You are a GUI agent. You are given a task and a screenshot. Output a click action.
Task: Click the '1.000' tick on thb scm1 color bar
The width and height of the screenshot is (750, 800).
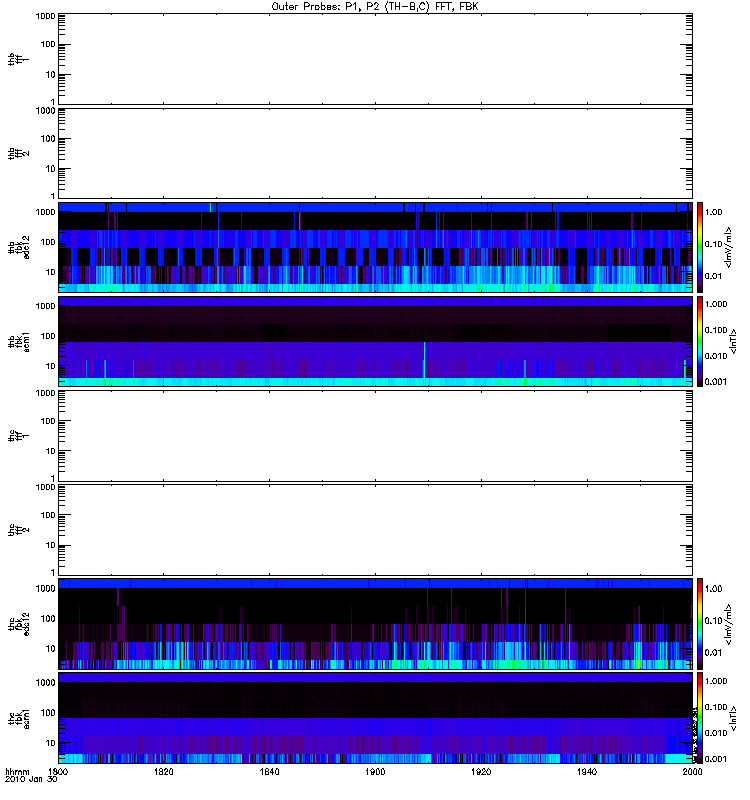(x=716, y=304)
